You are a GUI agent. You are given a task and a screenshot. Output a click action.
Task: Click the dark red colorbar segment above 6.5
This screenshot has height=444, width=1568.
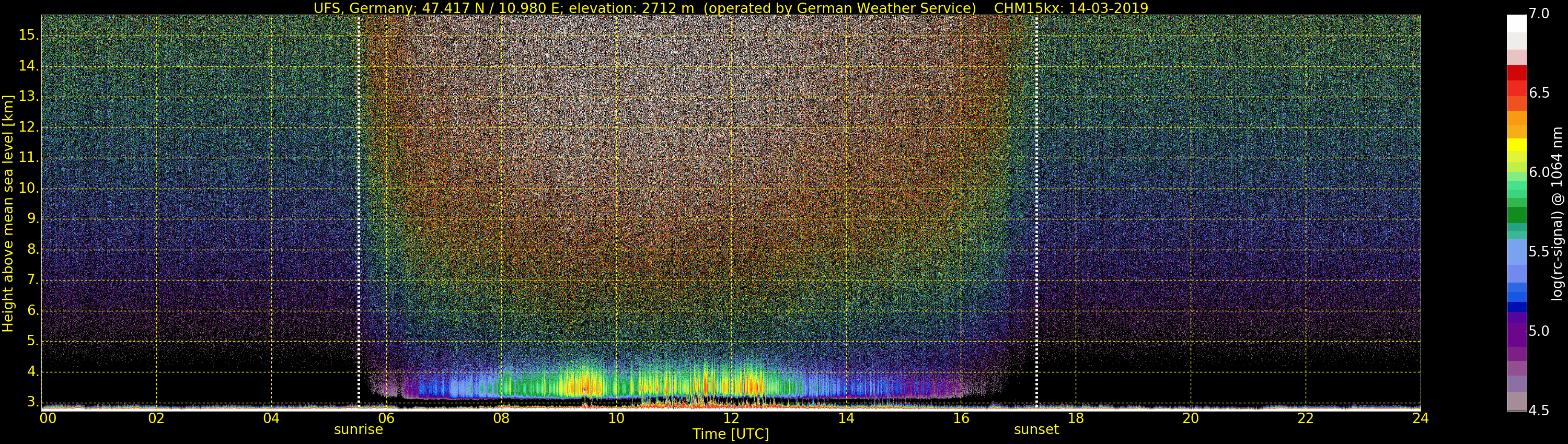[1516, 73]
